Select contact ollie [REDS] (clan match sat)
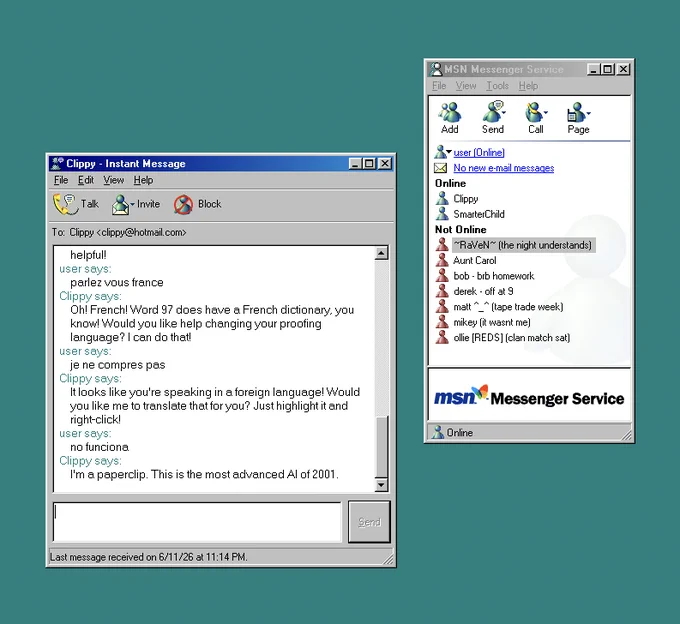 pos(511,337)
